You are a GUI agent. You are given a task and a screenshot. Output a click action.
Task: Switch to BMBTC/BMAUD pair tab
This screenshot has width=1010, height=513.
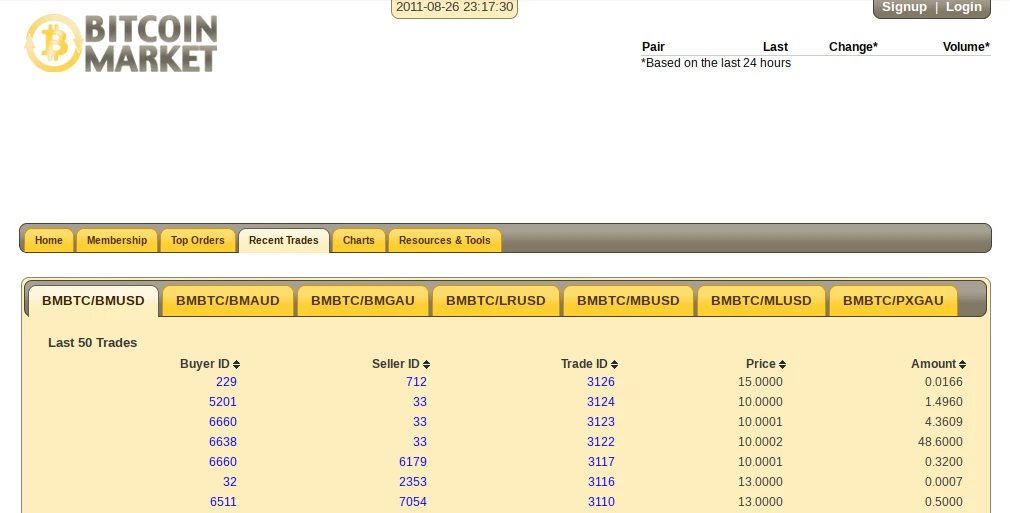coord(228,301)
